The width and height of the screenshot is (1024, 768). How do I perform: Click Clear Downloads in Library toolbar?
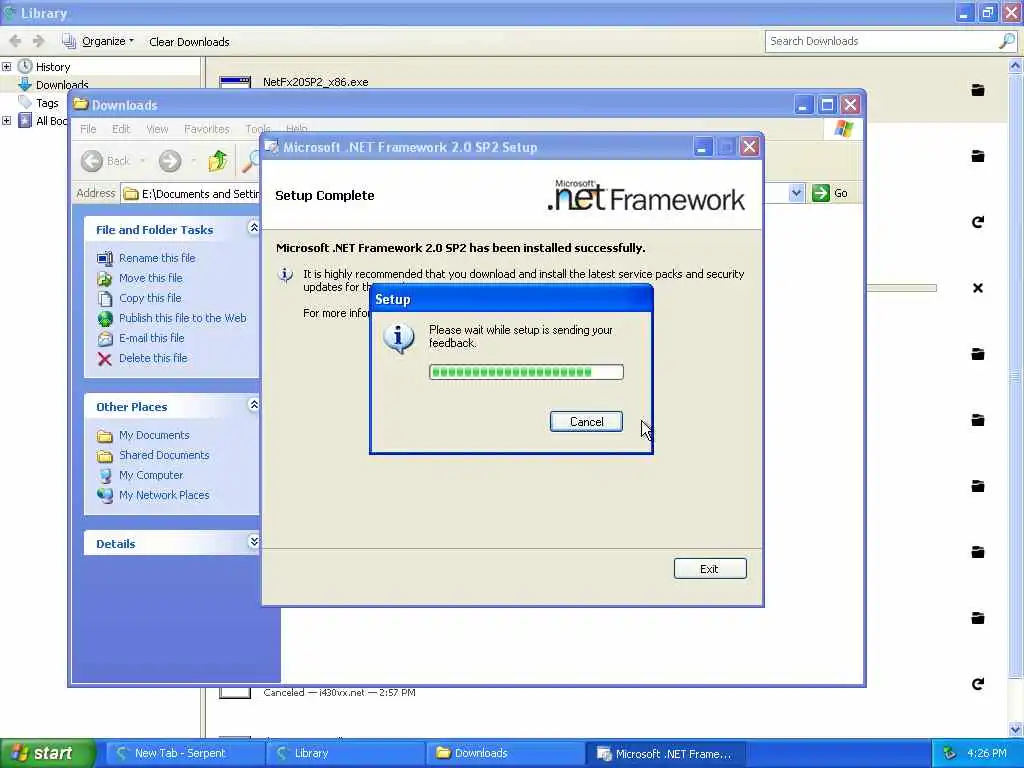[189, 42]
